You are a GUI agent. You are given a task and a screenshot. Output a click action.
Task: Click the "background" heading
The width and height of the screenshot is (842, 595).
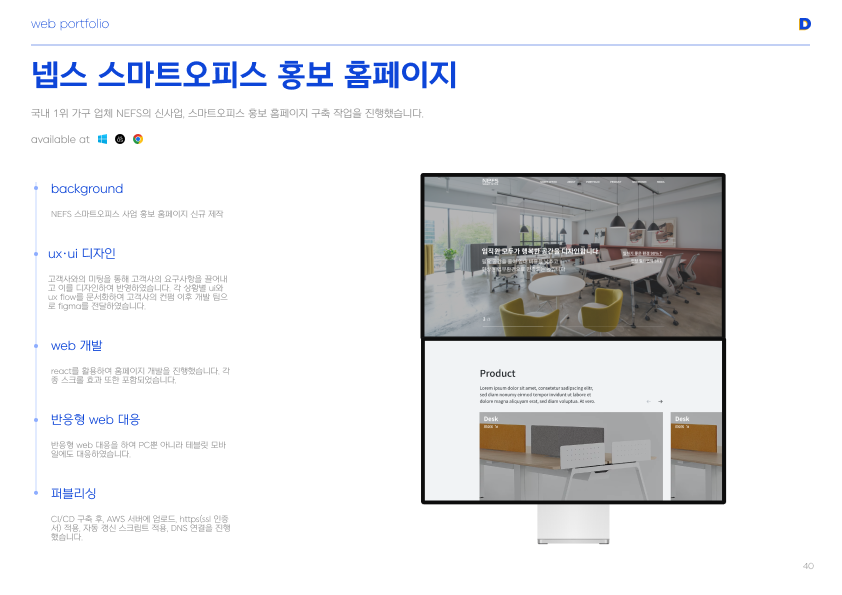[x=87, y=188]
